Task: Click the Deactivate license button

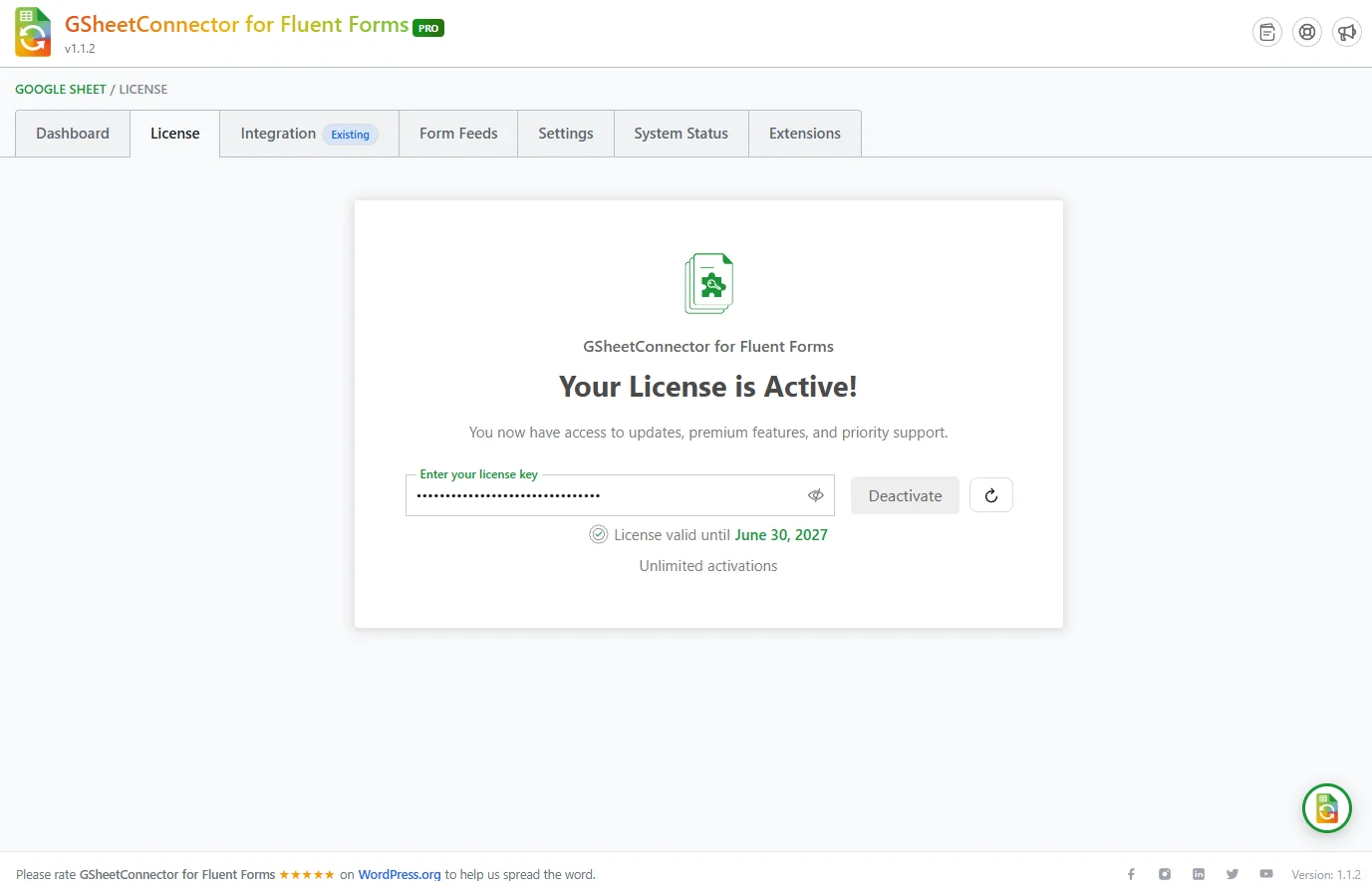Action: [905, 495]
